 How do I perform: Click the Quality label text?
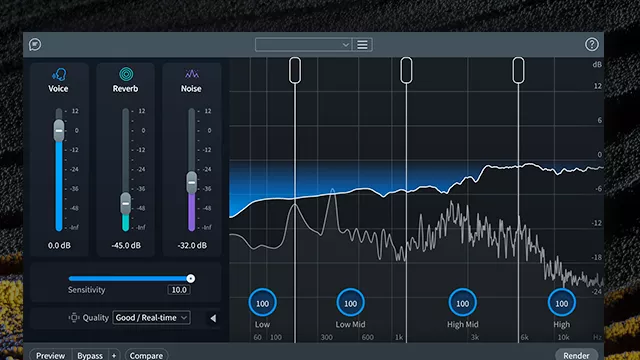click(x=96, y=318)
